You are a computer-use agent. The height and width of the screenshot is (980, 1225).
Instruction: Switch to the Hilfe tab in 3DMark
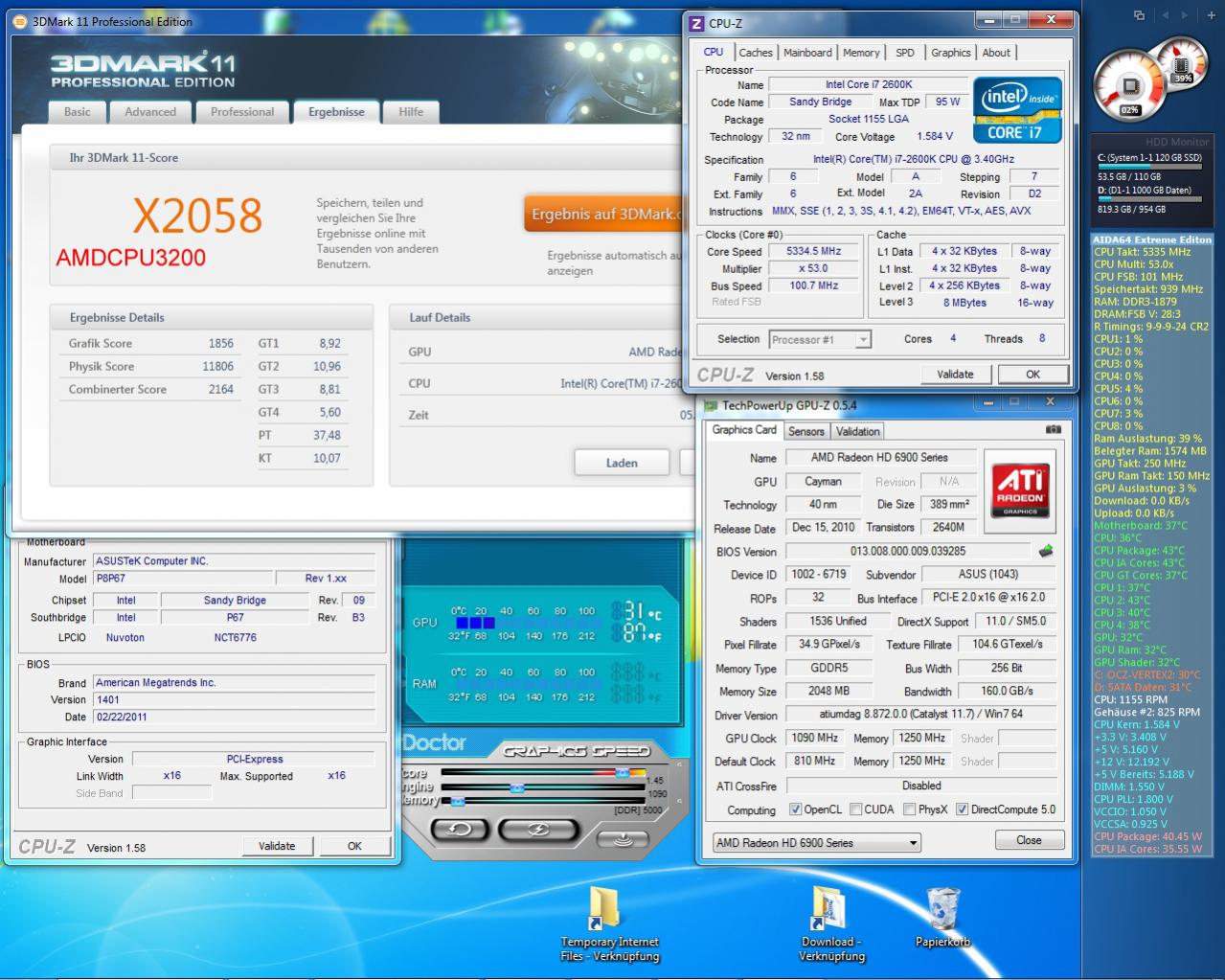coord(411,112)
